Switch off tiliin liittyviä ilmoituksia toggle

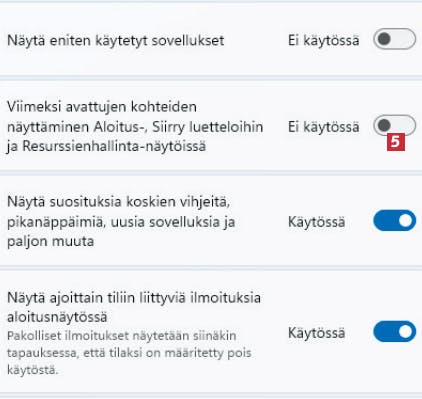pyautogui.click(x=394, y=332)
